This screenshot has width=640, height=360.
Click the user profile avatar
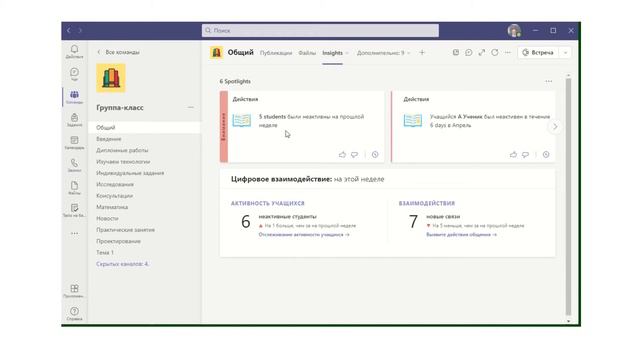(x=514, y=31)
